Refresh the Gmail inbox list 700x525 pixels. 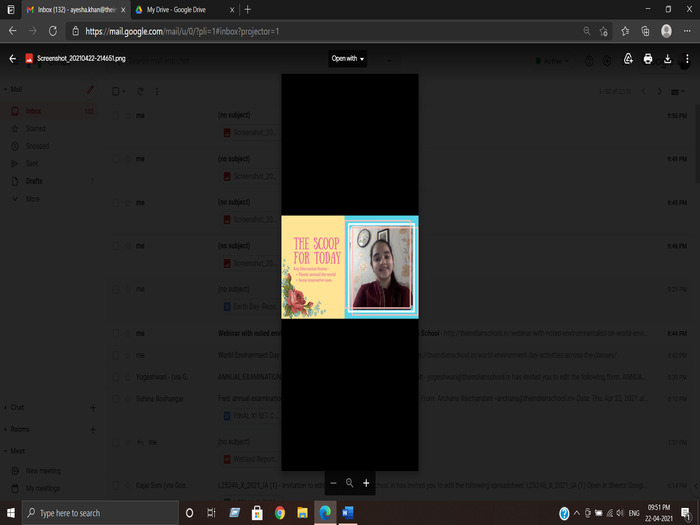[x=140, y=92]
